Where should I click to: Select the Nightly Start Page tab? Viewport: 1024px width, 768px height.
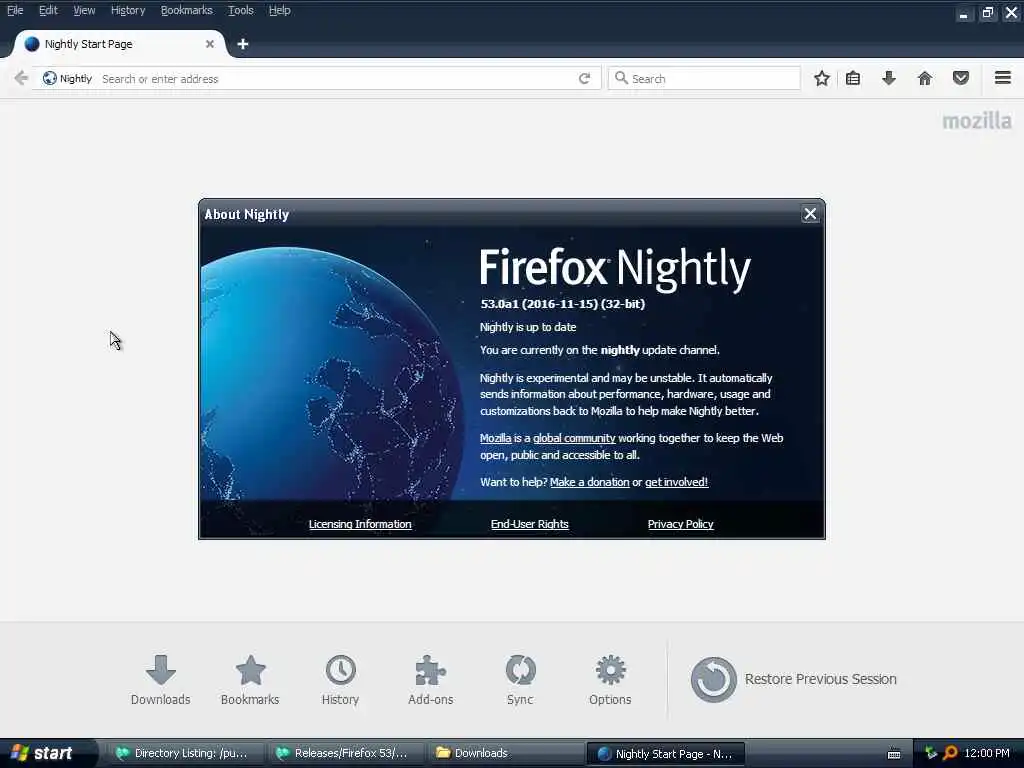pyautogui.click(x=120, y=44)
